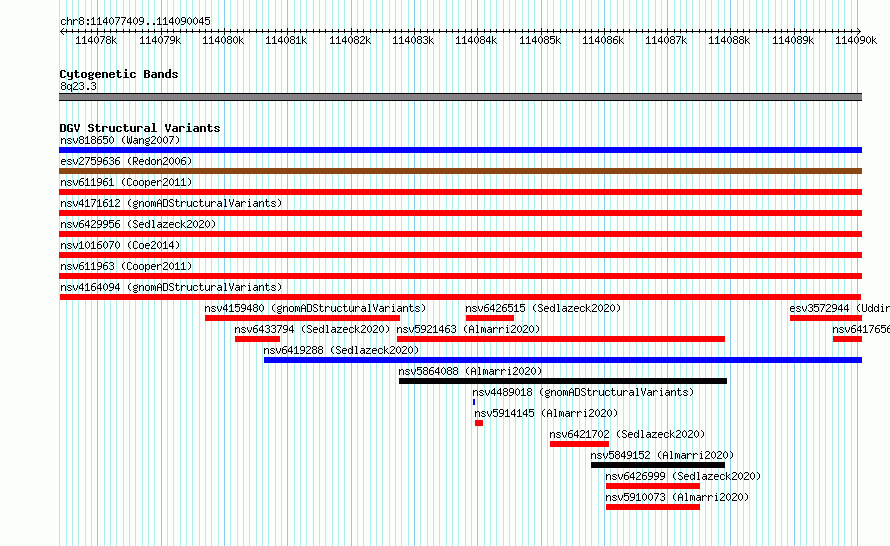Viewport: 890px width, 546px height.
Task: Click the nsv818650 (Wang2007) blue variant bar
Action: click(460, 150)
